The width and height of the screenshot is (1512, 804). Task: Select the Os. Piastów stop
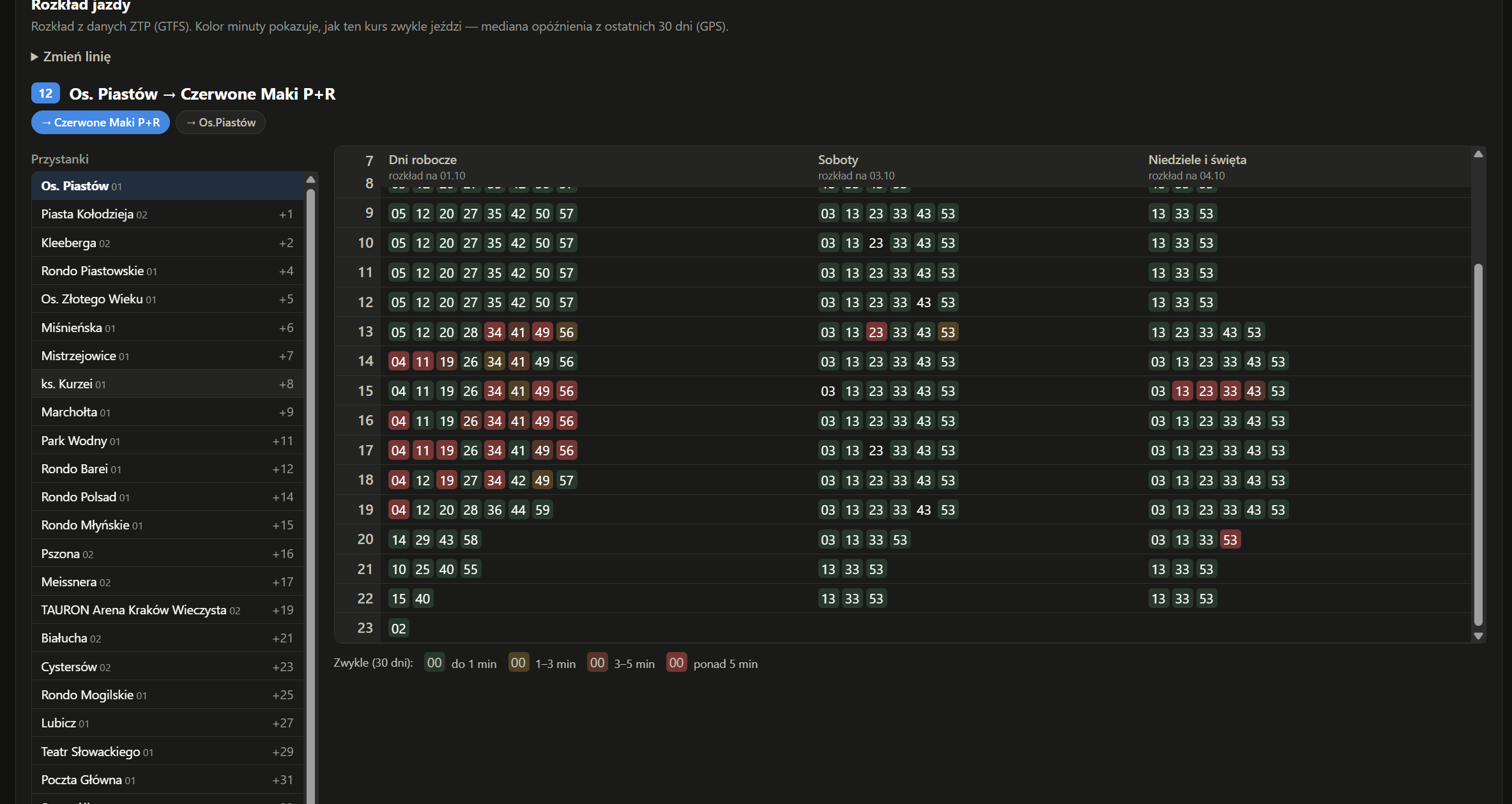167,186
